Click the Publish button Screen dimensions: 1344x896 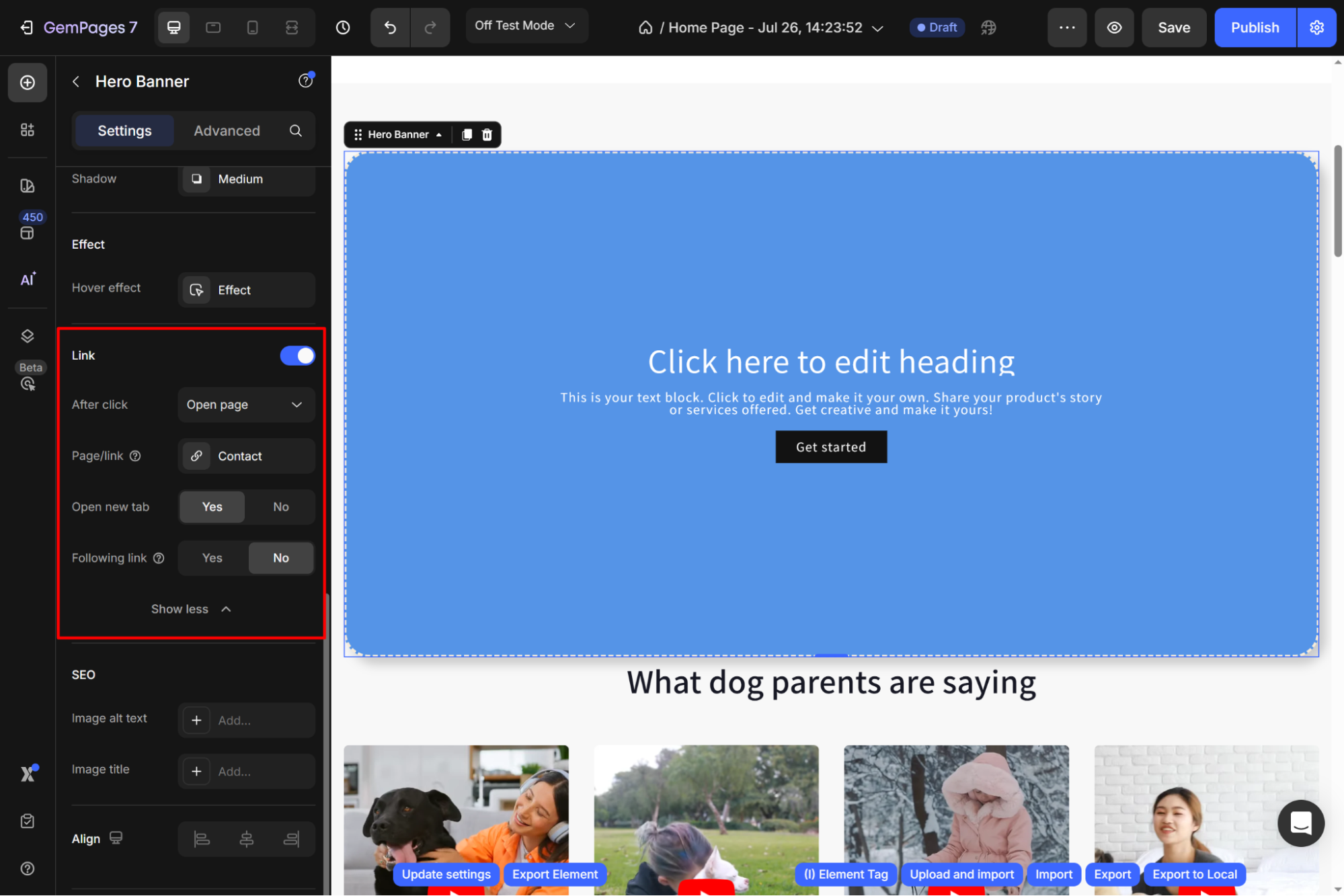tap(1255, 28)
